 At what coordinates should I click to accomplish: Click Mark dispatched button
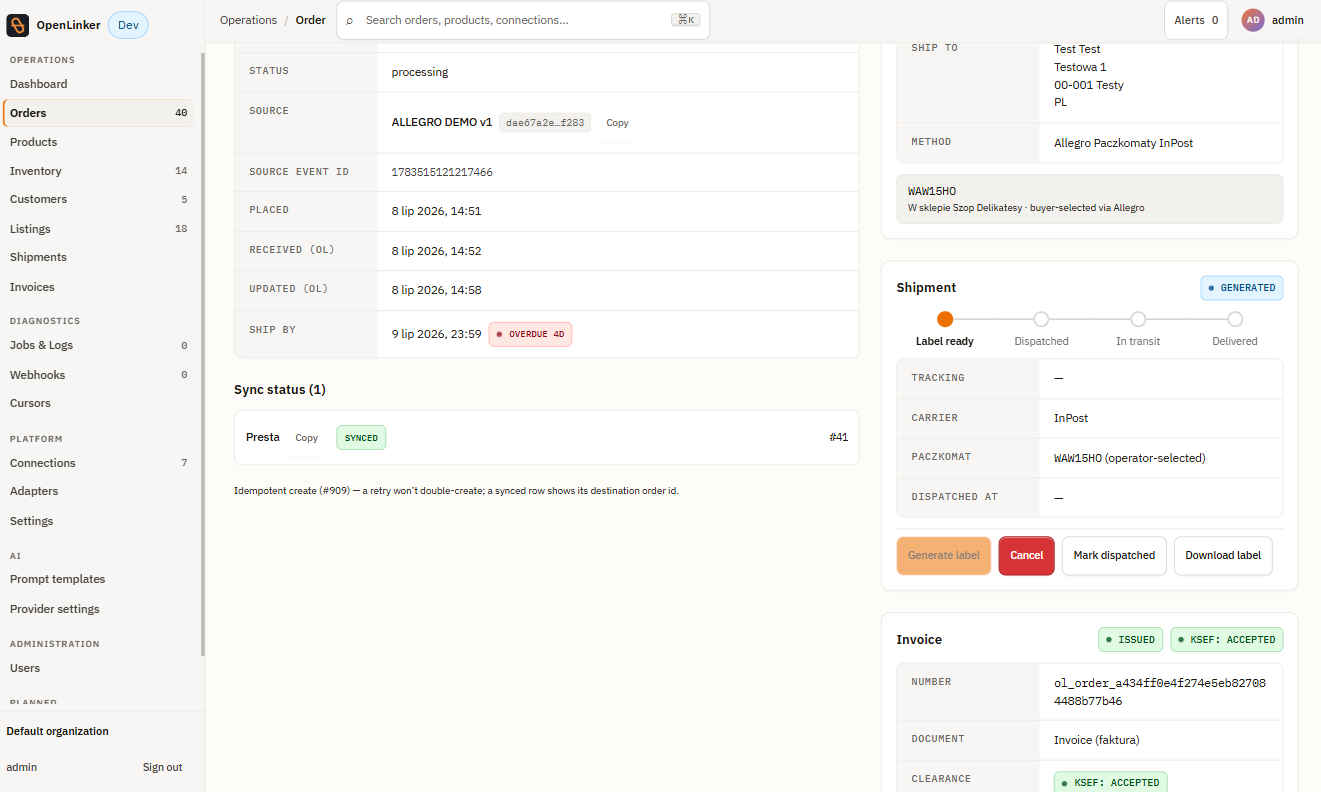1114,555
